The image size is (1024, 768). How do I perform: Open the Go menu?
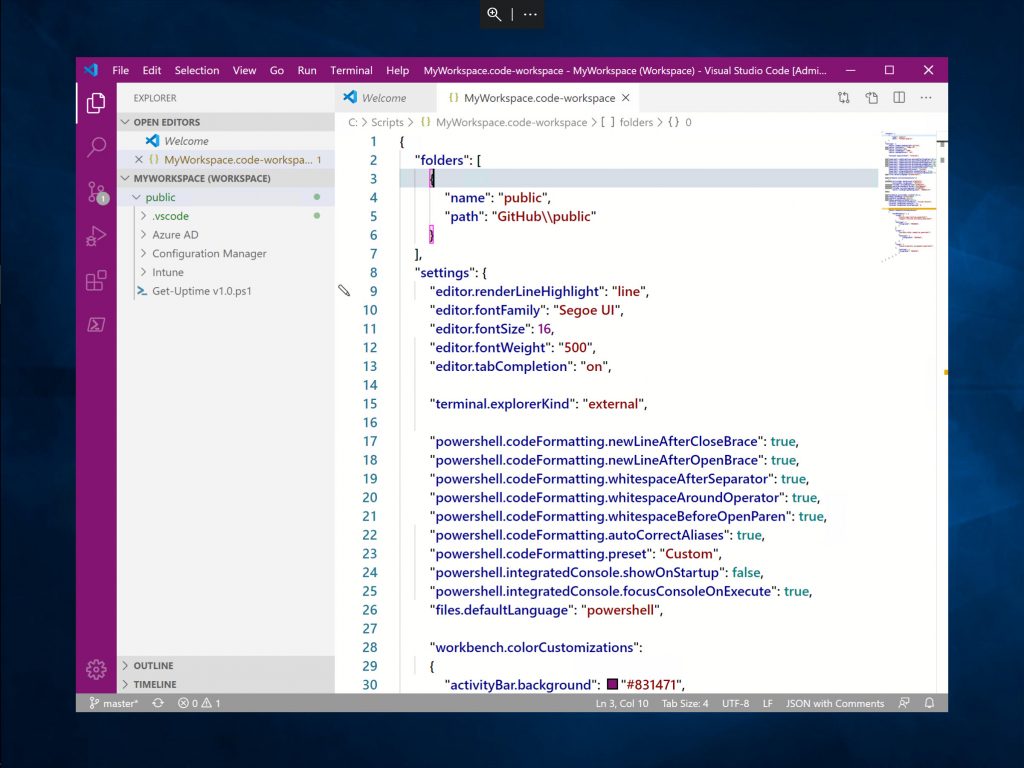pos(277,71)
